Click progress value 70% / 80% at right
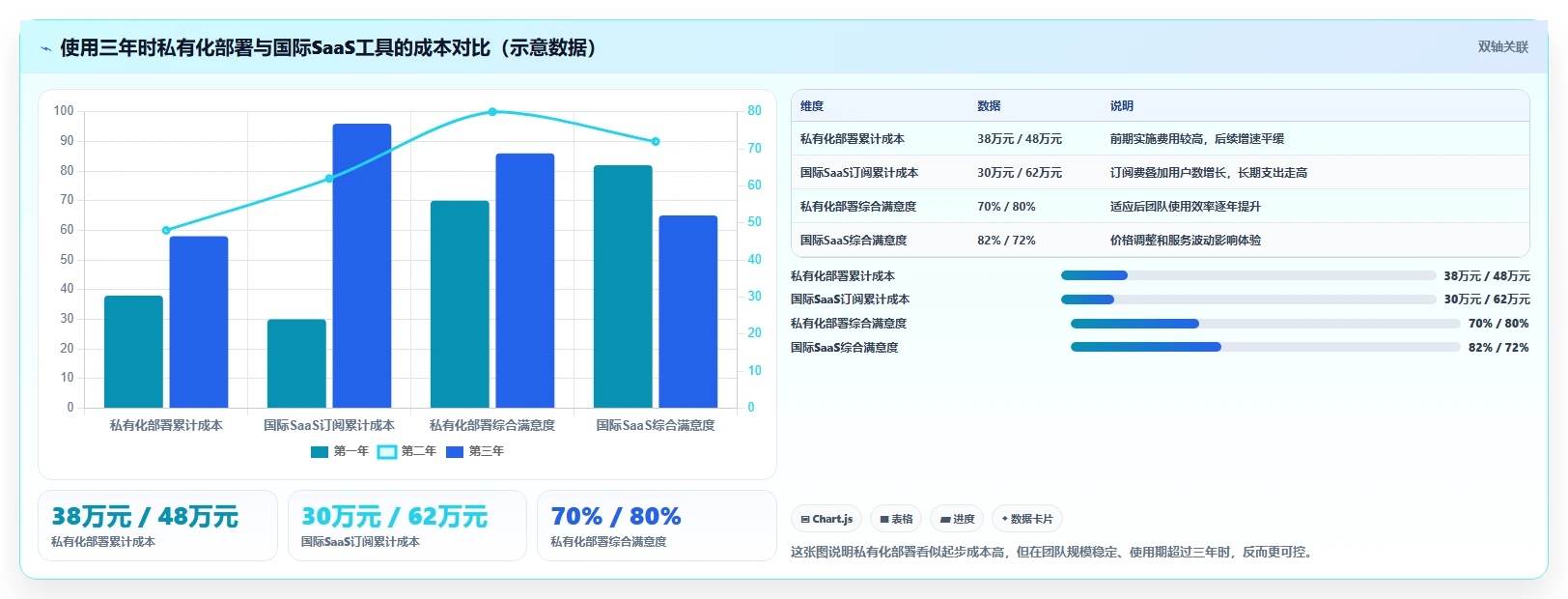 click(x=1498, y=324)
